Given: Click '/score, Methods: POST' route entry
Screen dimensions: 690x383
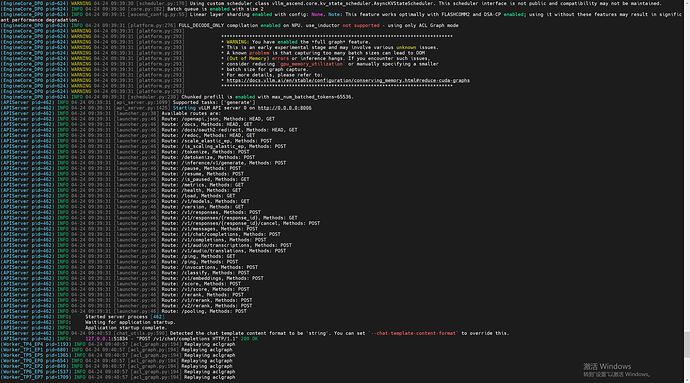Looking at the screenshot, I should [201, 284].
